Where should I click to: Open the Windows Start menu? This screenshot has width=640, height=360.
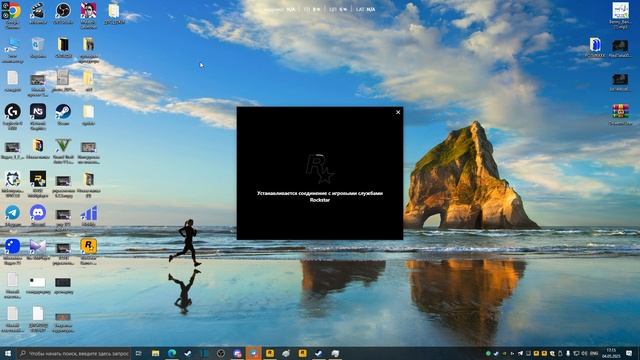pos(7,353)
